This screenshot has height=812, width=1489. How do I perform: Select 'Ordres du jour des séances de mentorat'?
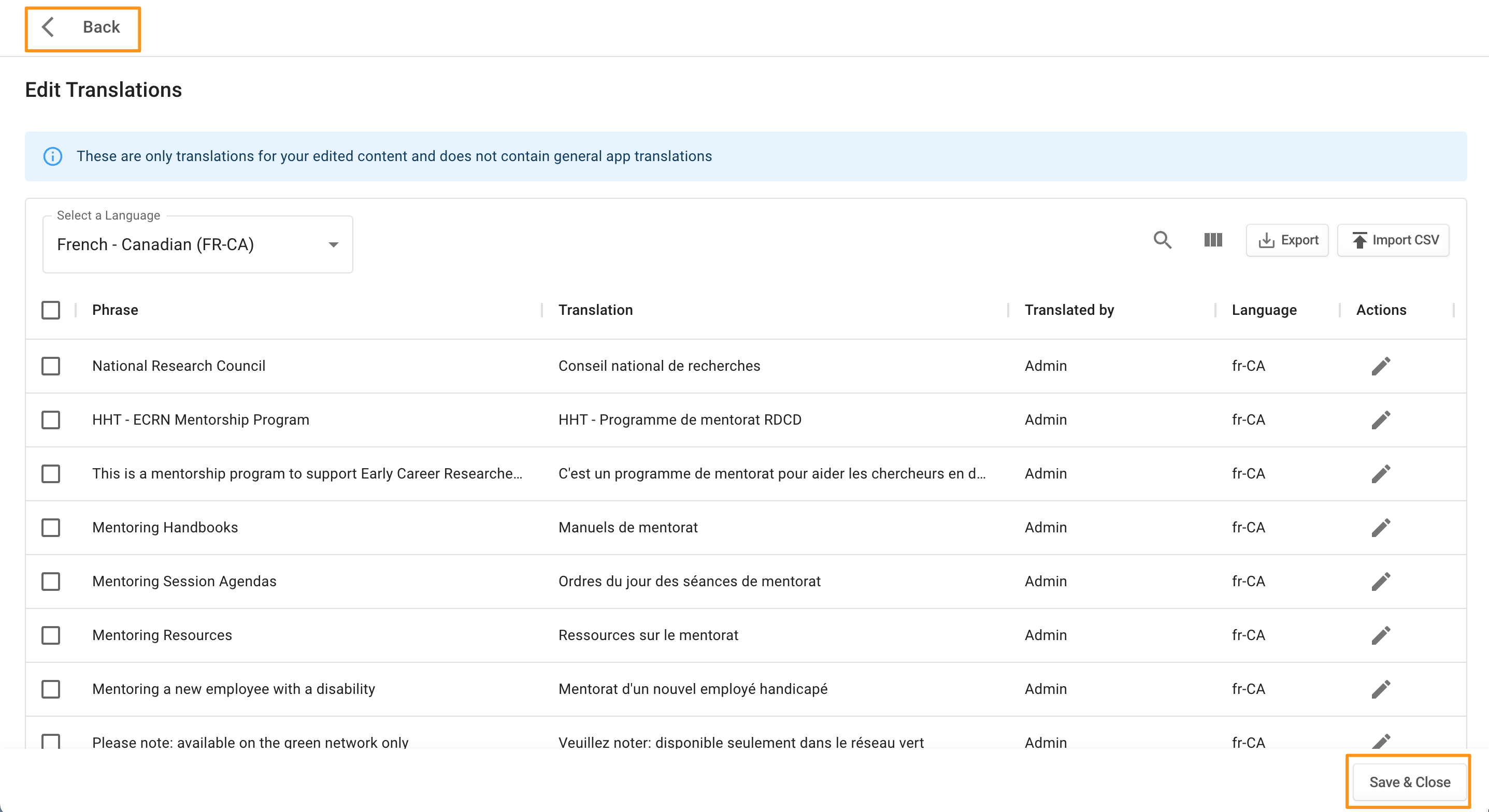[689, 582]
